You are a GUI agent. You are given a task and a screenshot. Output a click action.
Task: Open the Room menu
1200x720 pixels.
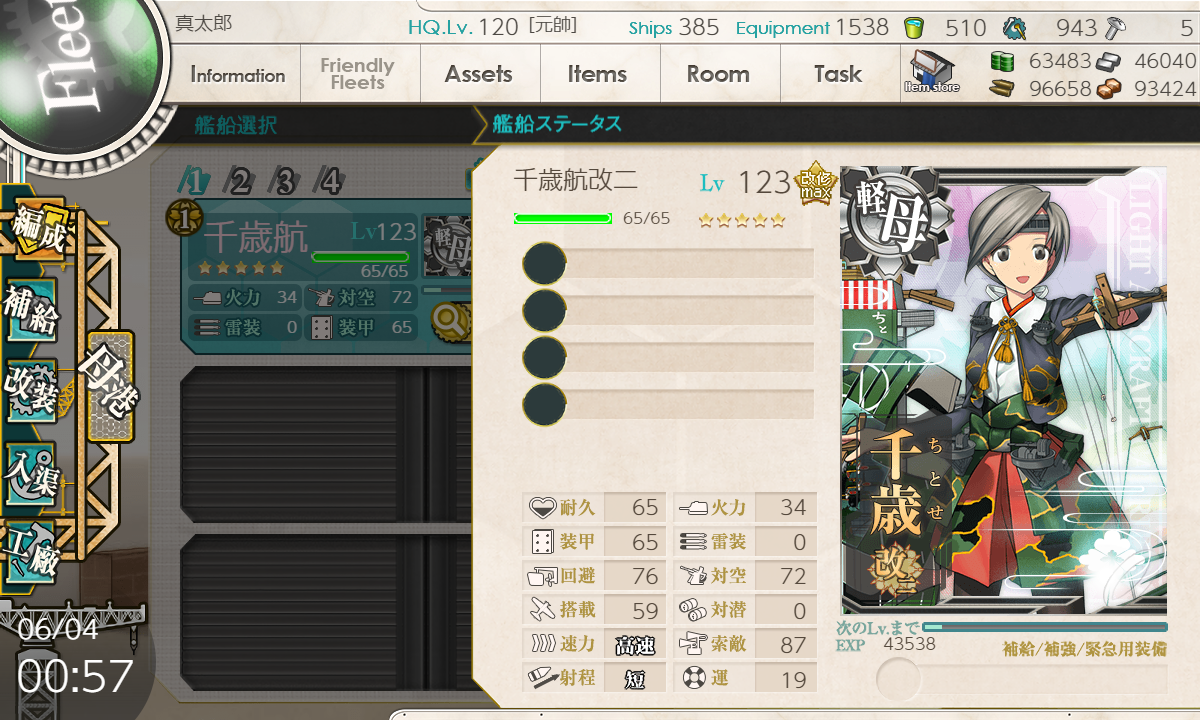718,74
